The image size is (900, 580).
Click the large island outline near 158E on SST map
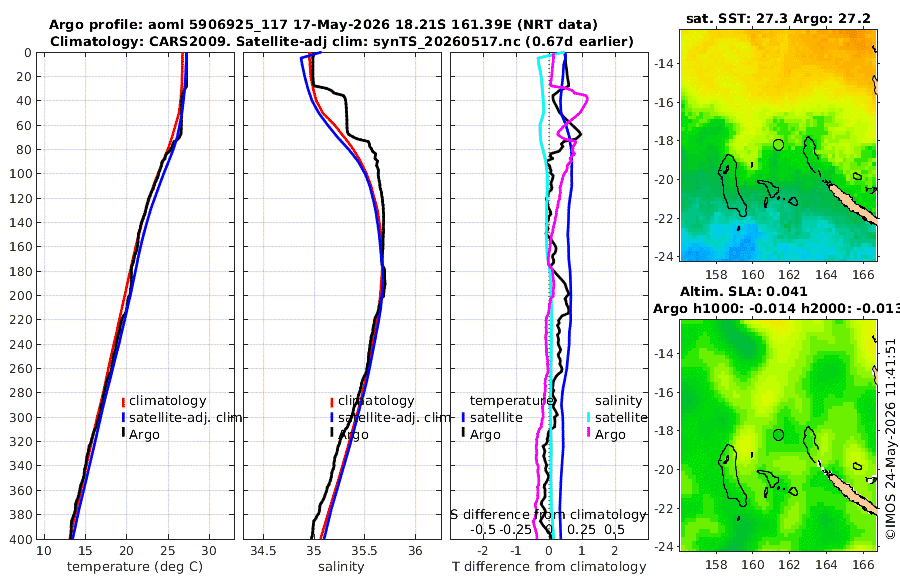(x=733, y=185)
